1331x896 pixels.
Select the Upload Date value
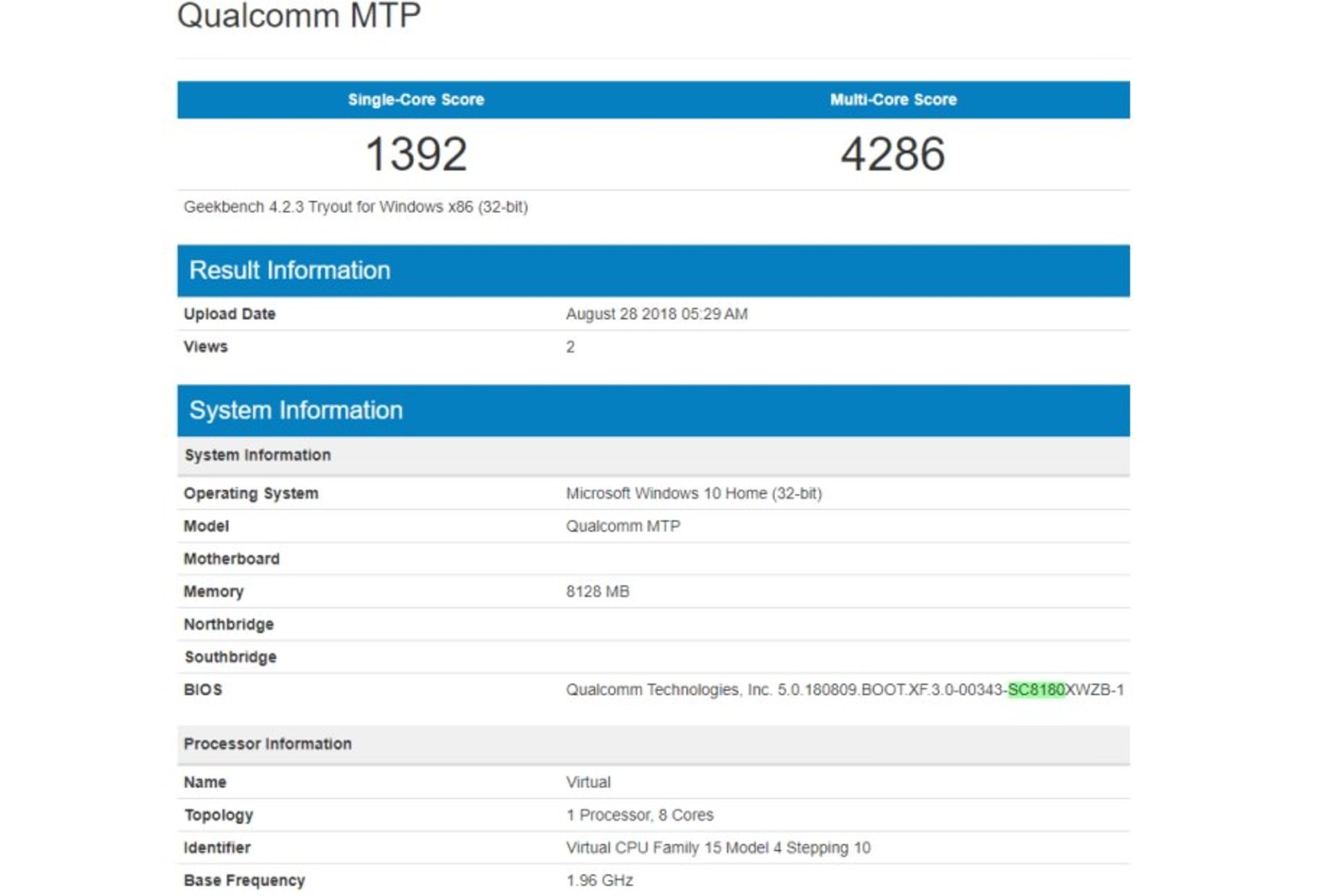[x=655, y=313]
